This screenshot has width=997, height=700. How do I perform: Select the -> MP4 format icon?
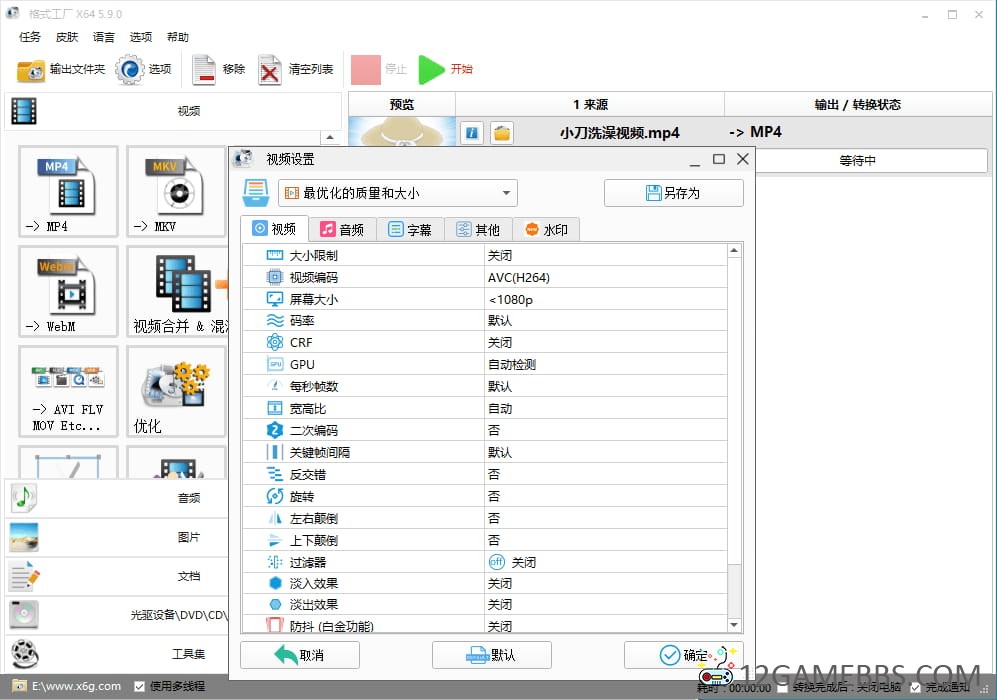(68, 191)
